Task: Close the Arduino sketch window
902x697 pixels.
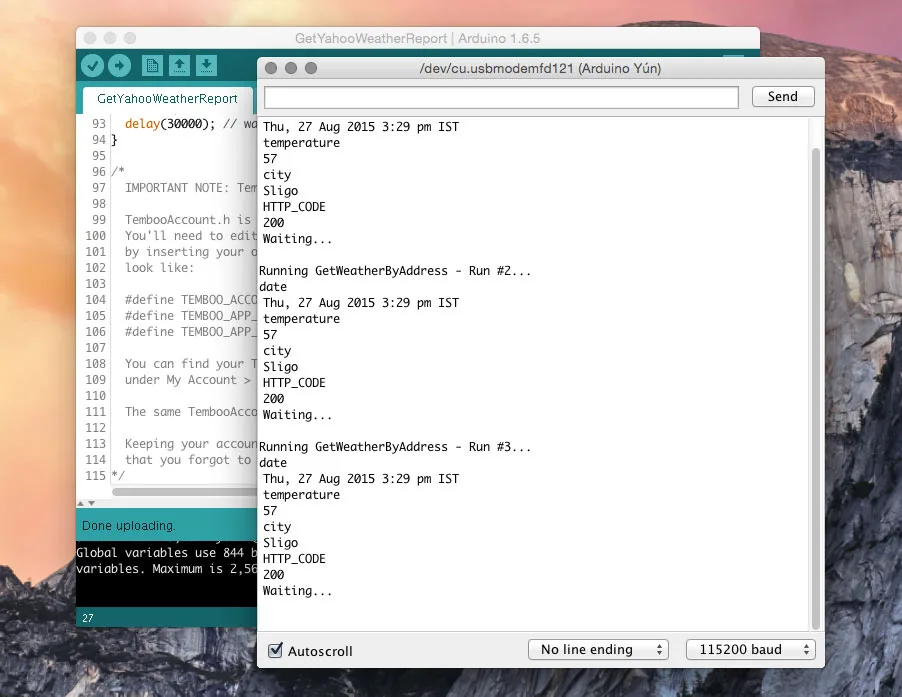Action: click(89, 38)
